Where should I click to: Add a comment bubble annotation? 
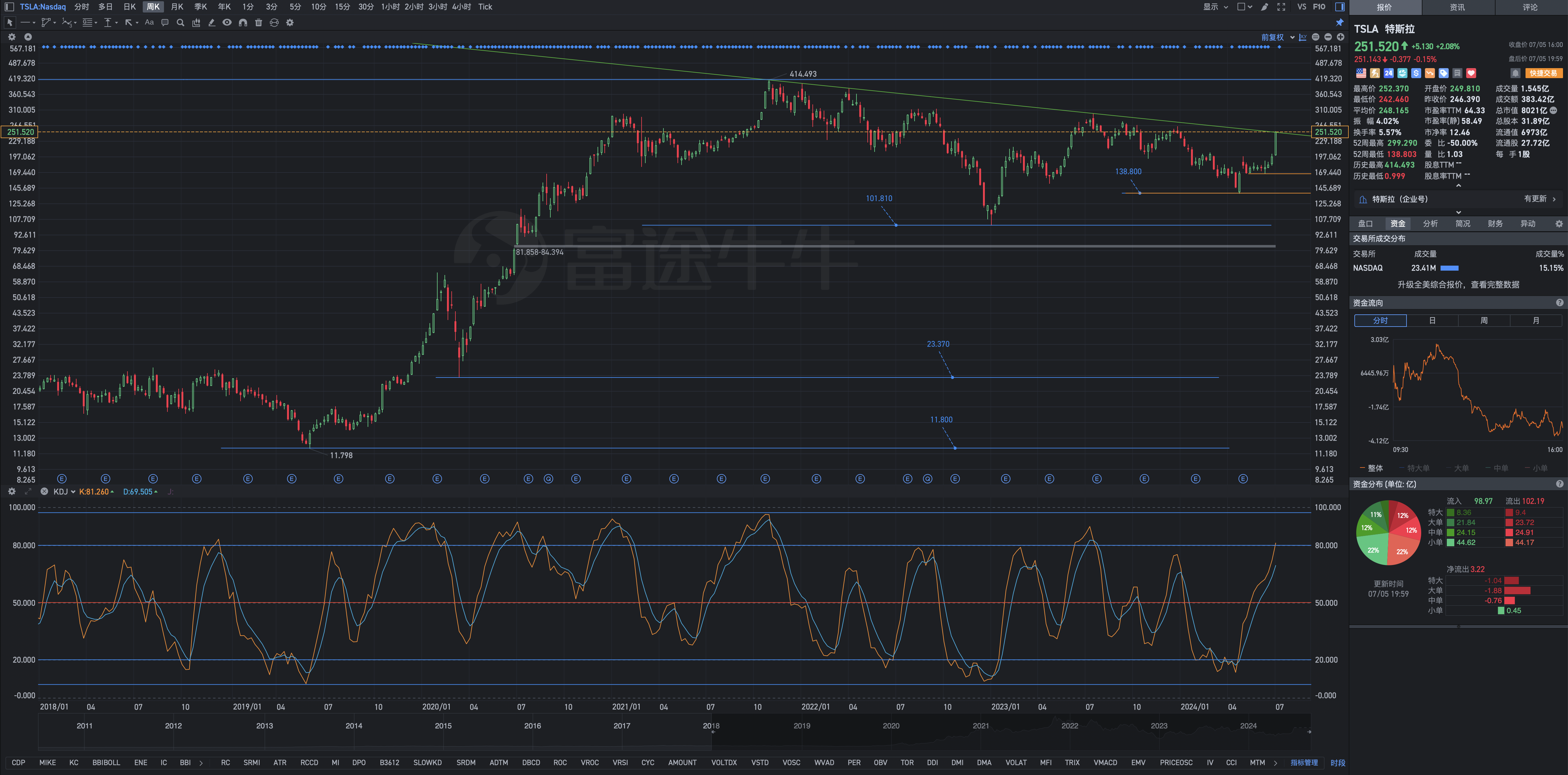click(164, 22)
